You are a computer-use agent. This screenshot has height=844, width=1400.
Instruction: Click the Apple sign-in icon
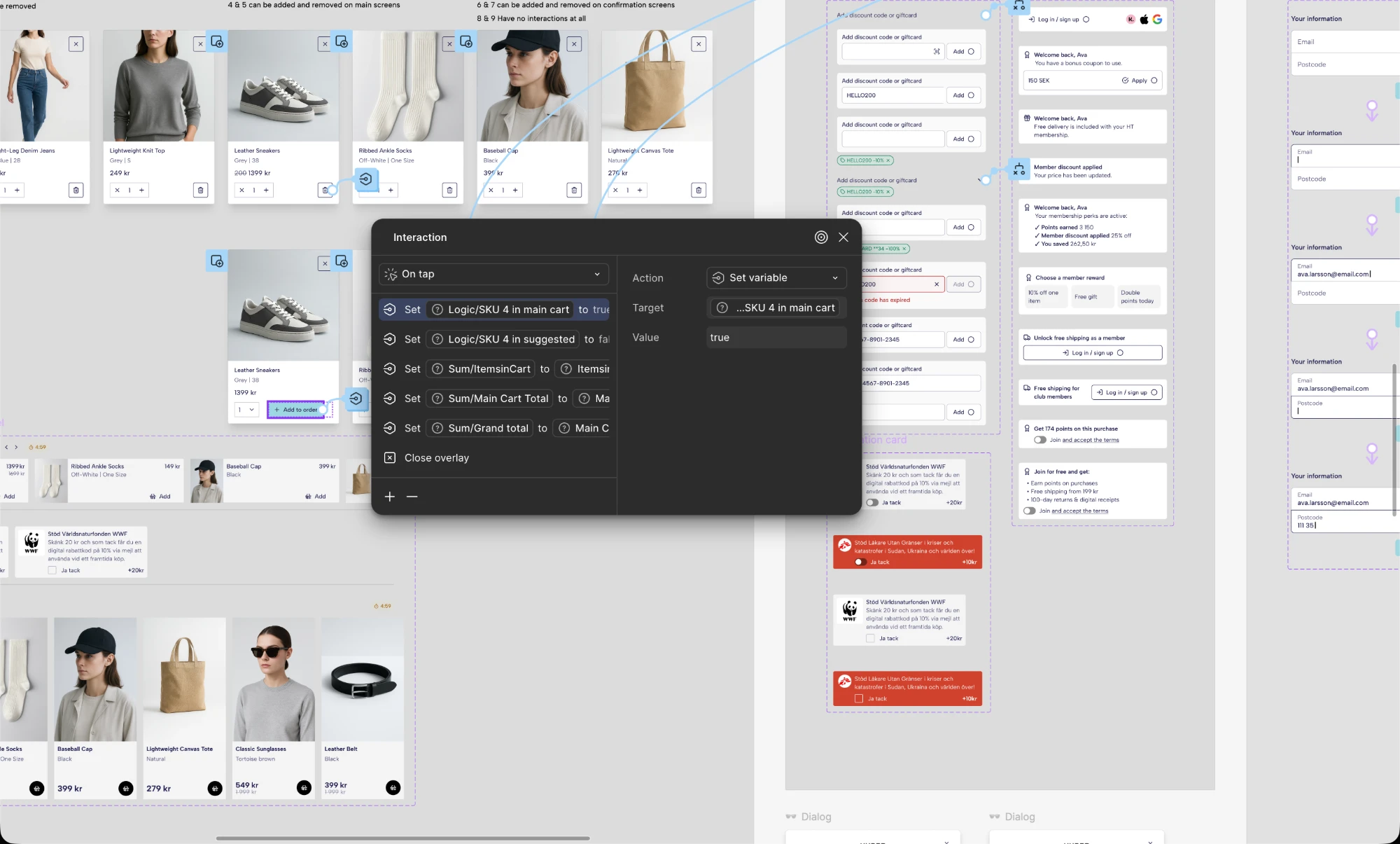pyautogui.click(x=1144, y=20)
